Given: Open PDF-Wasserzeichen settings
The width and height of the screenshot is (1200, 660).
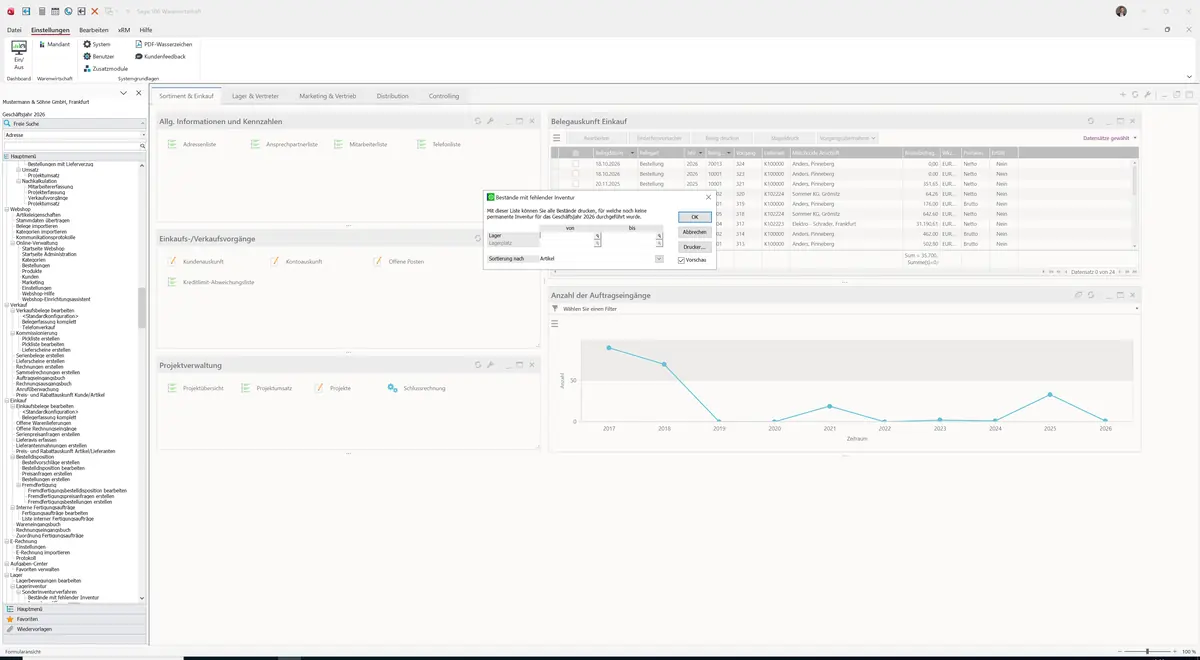Looking at the screenshot, I should 164,44.
